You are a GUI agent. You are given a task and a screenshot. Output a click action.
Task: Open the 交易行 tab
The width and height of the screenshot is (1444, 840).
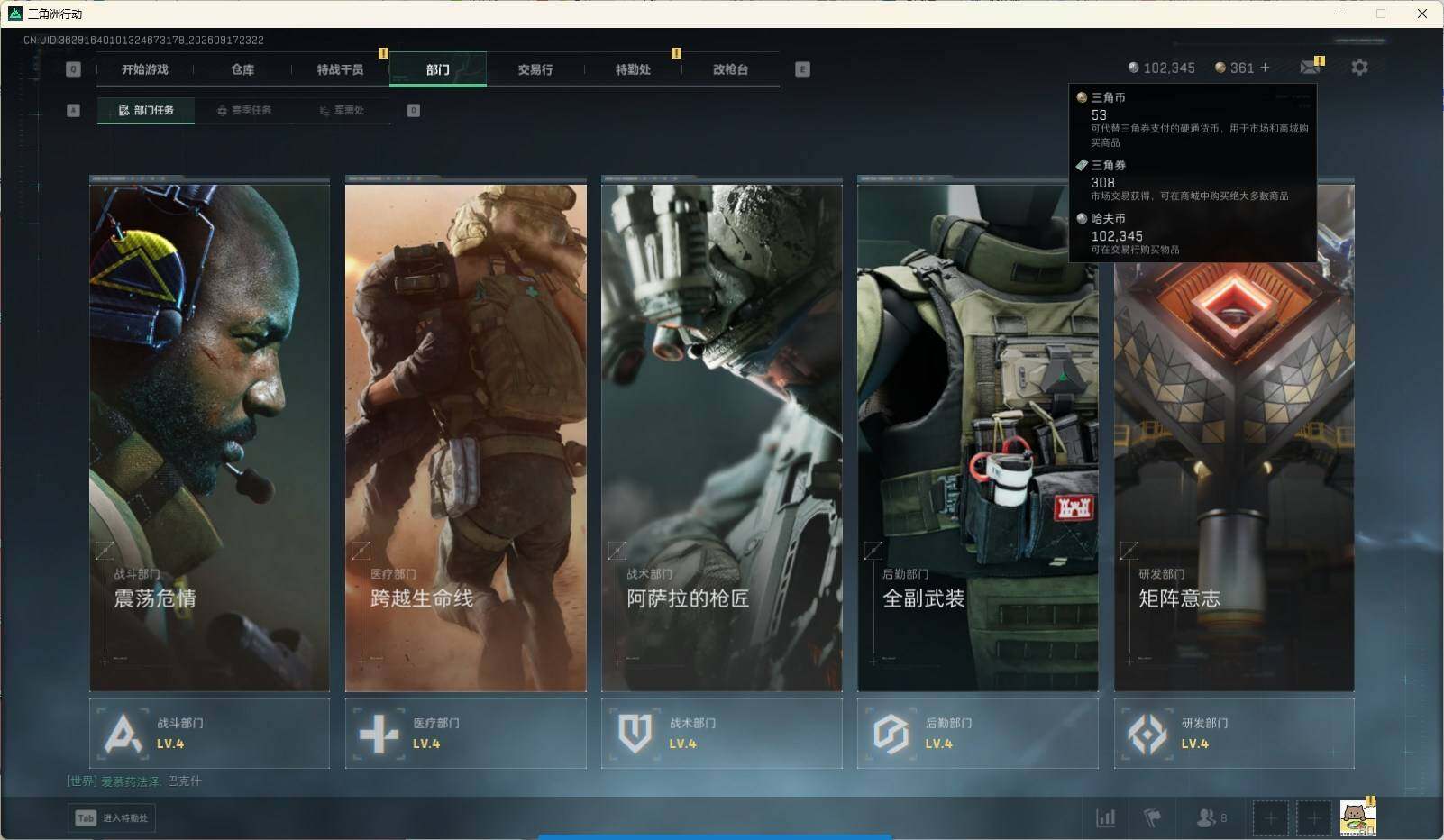pos(535,69)
